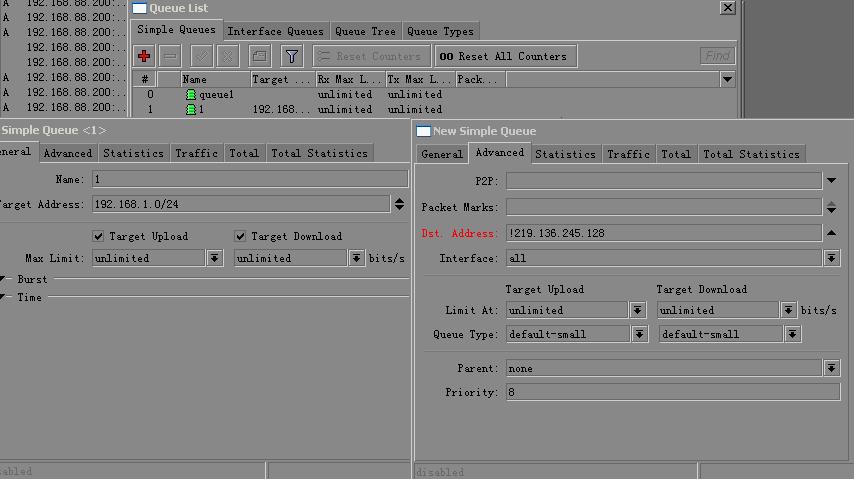
Task: Open the comment icon in the Queue List toolbar
Action: pyautogui.click(x=260, y=56)
